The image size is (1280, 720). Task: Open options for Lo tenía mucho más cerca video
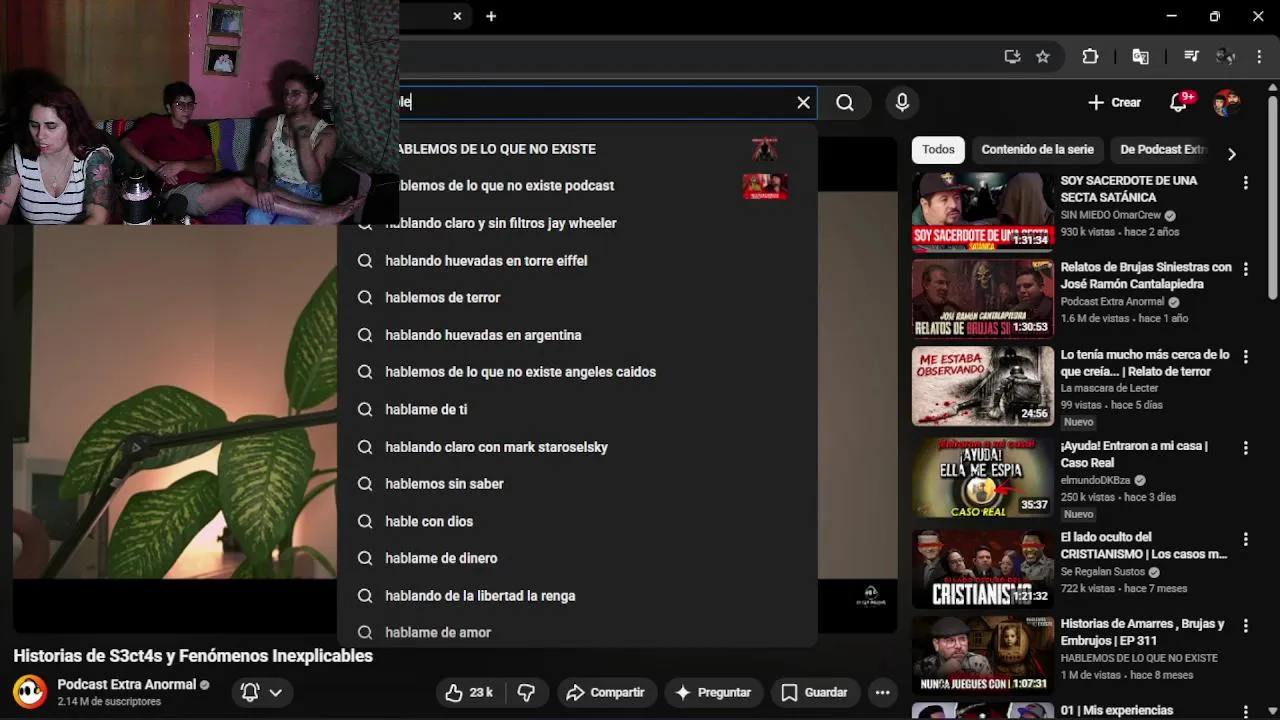tap(1245, 356)
